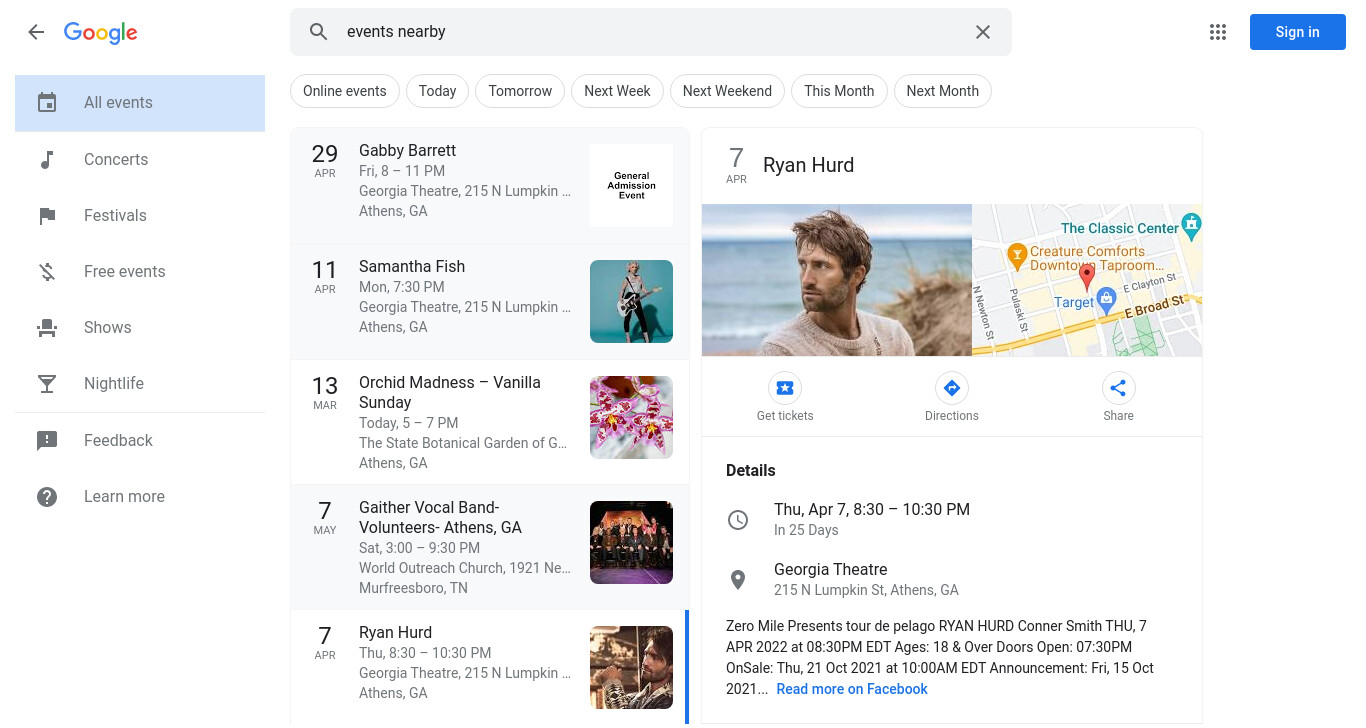Viewport: 1366px width, 728px height.
Task: Open the Concerts category
Action: (x=140, y=159)
